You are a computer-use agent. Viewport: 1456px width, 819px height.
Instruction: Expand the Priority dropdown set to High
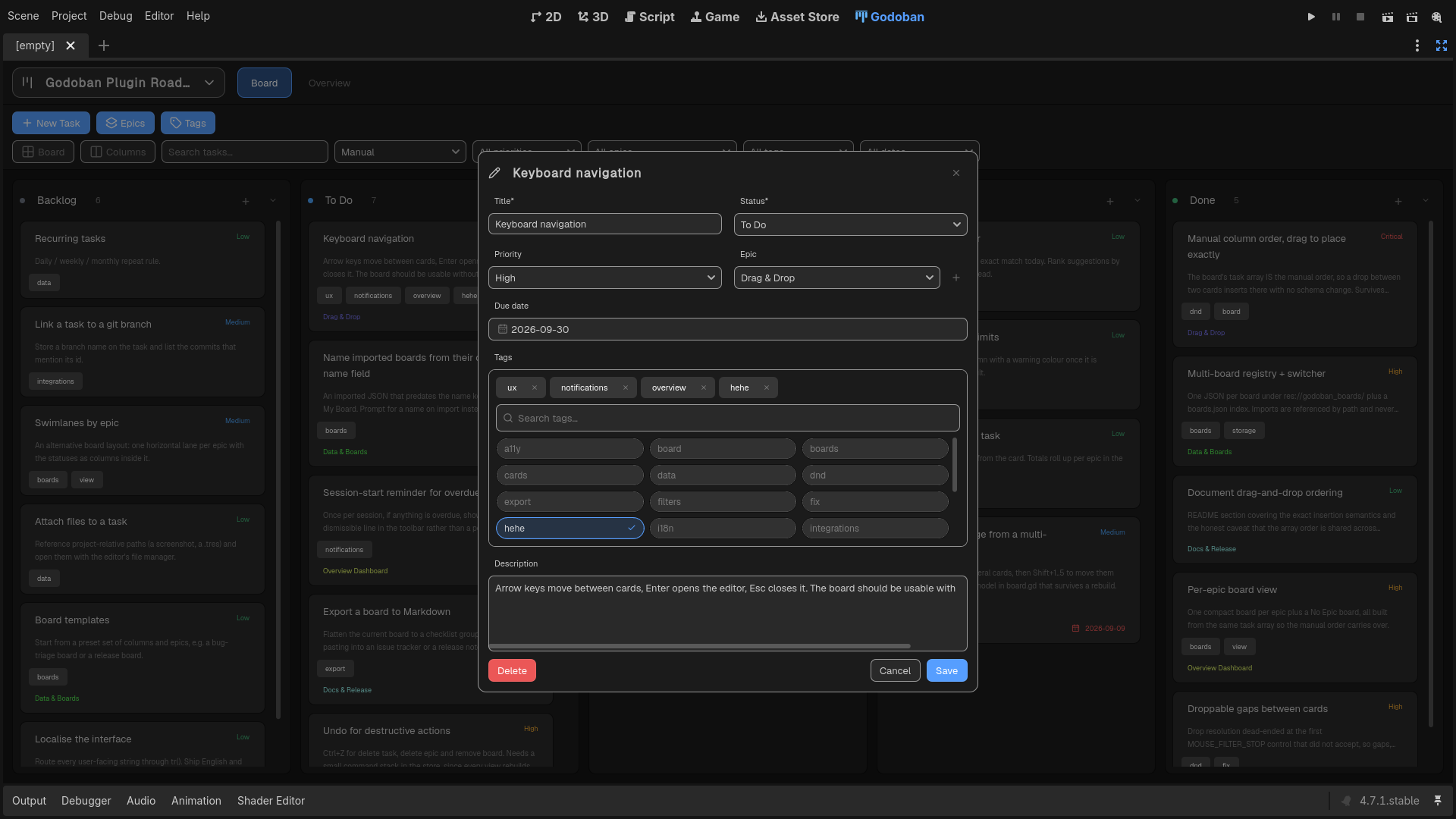(605, 278)
